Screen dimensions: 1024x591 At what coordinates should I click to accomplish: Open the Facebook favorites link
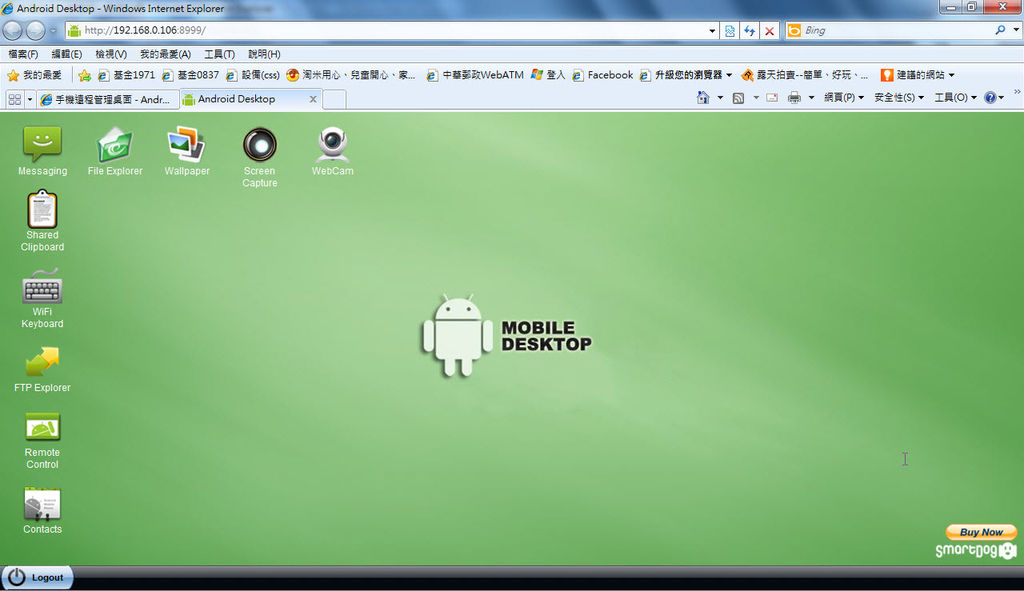pos(603,75)
